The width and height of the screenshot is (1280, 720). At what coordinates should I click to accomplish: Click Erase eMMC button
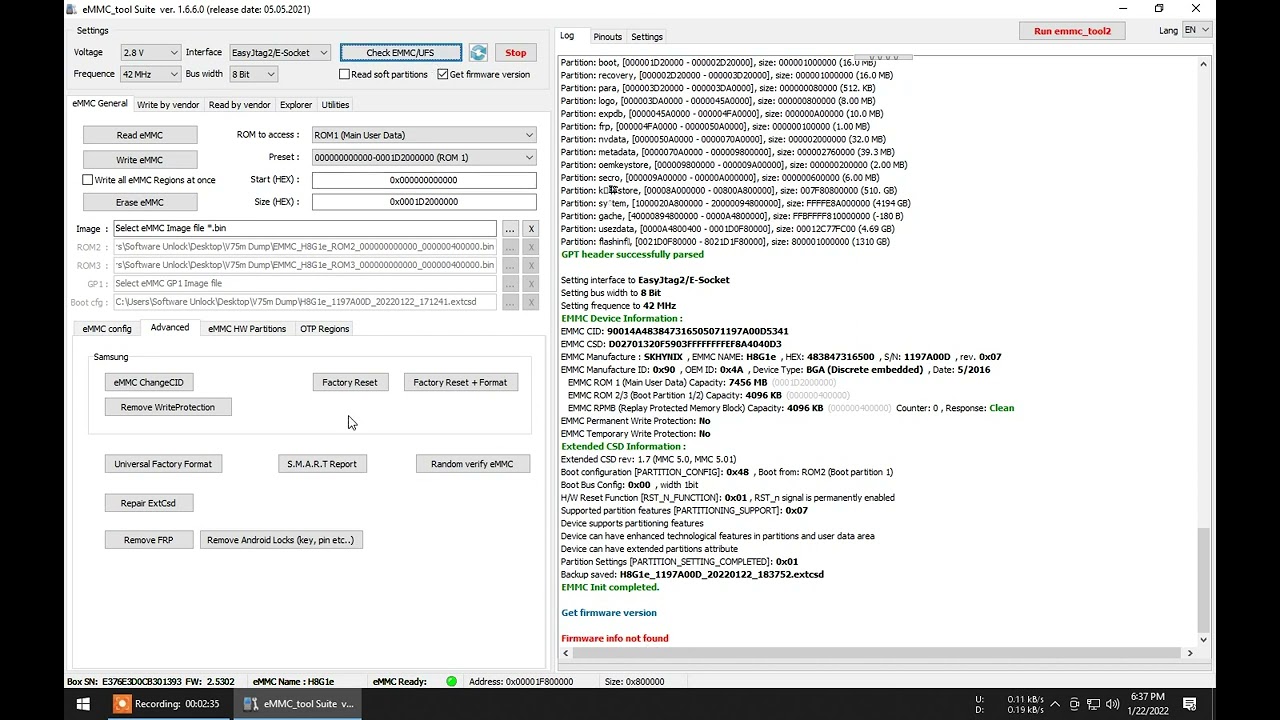tap(140, 202)
